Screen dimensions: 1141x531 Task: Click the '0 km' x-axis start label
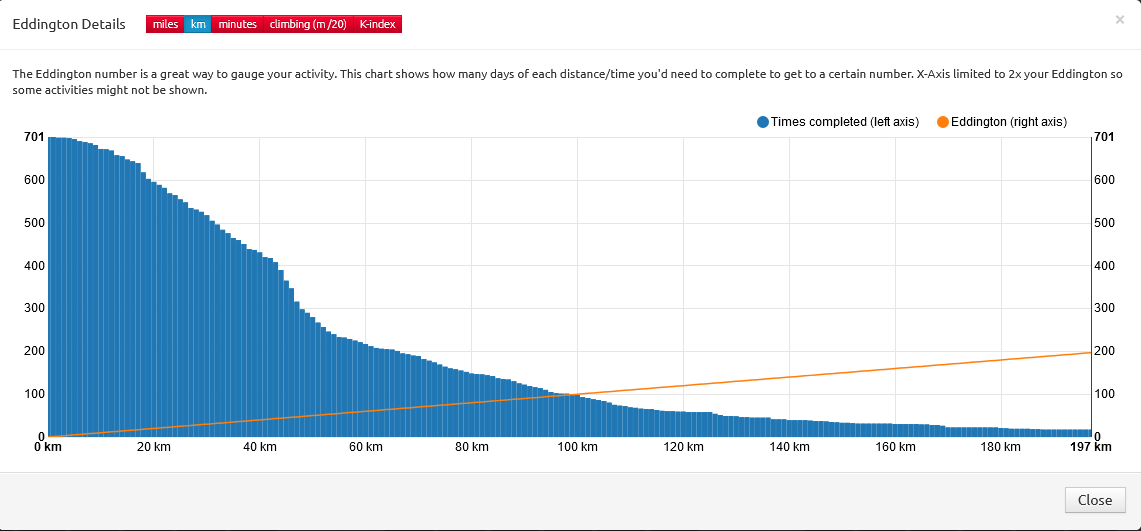[48, 447]
